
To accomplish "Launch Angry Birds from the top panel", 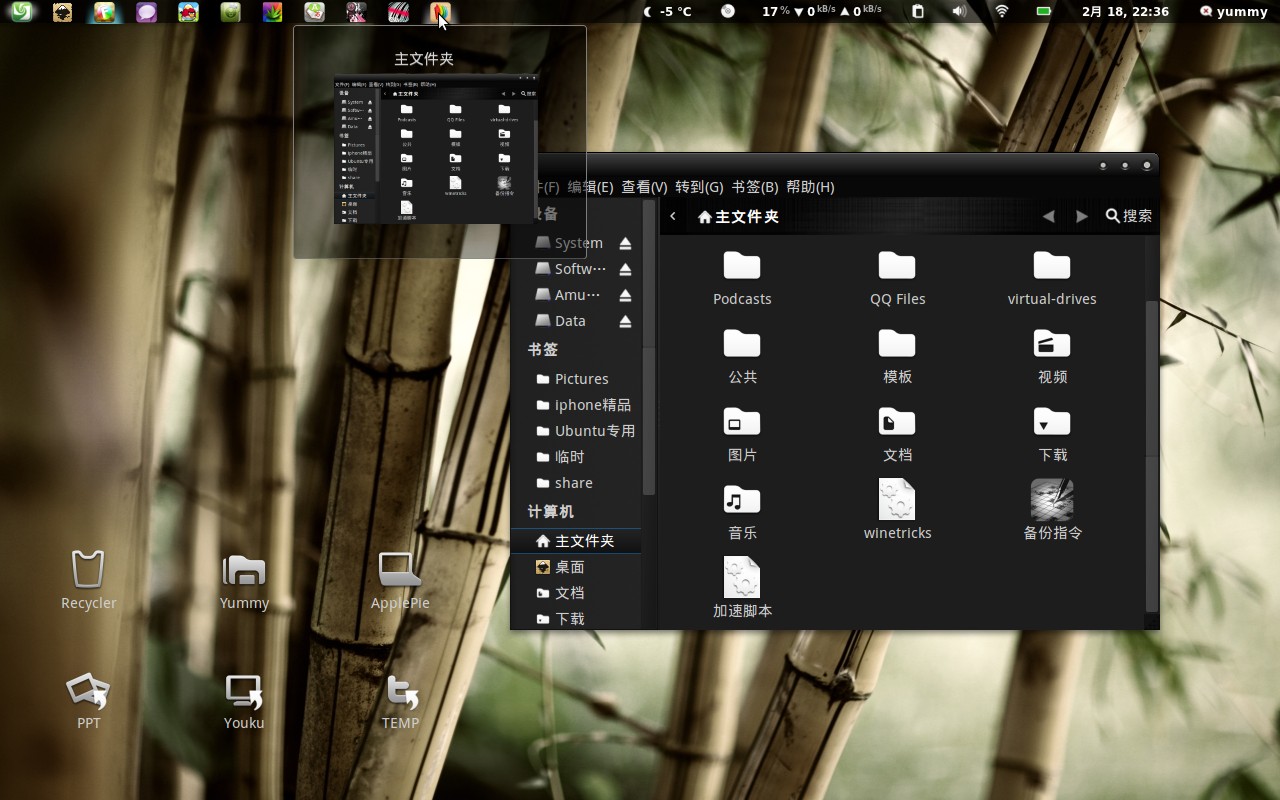I will tap(188, 12).
